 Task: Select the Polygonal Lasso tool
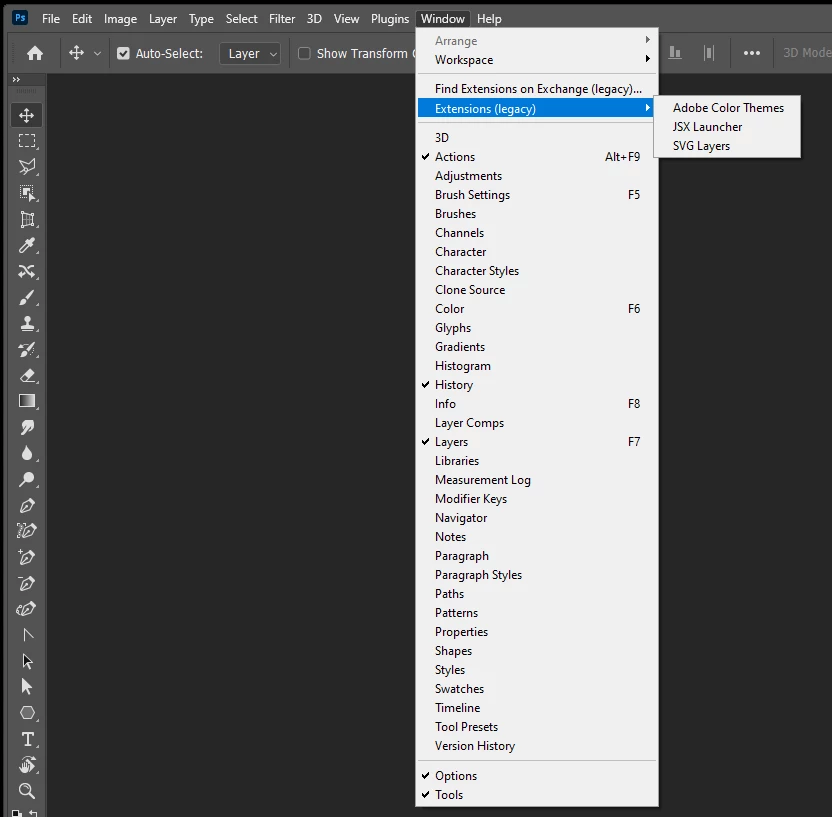tap(27, 167)
